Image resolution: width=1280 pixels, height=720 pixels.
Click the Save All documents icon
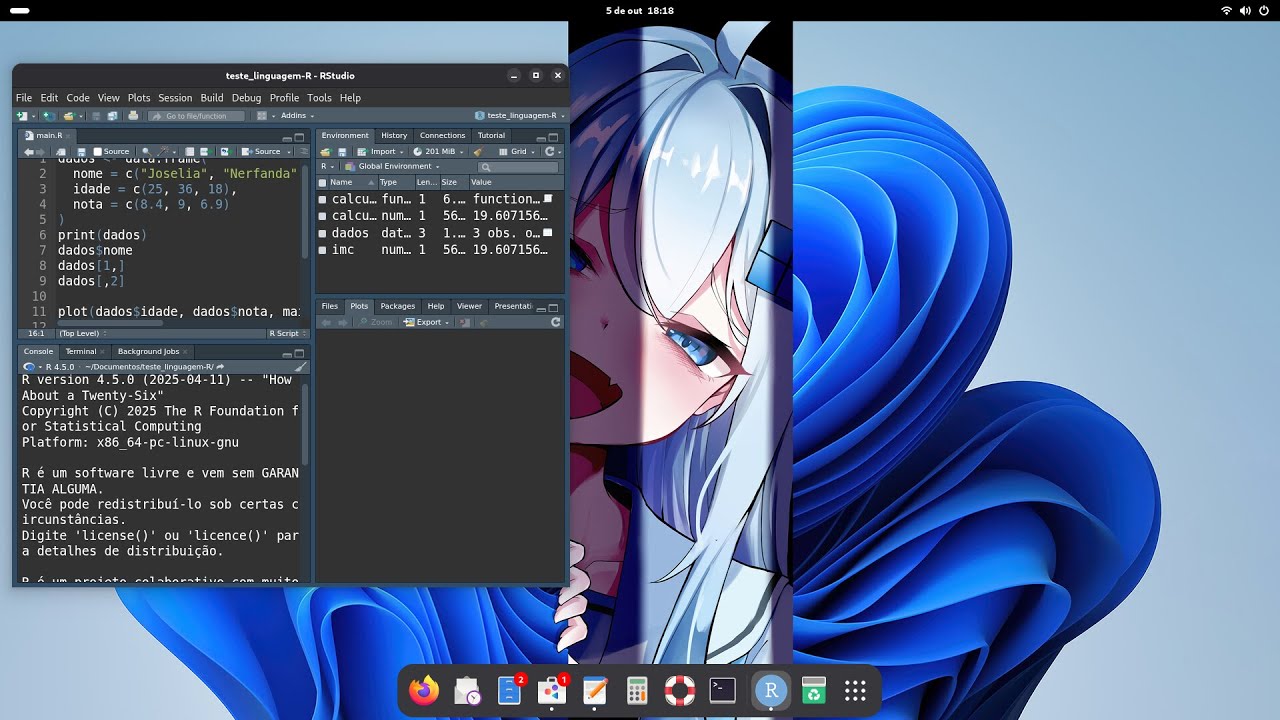click(x=112, y=116)
